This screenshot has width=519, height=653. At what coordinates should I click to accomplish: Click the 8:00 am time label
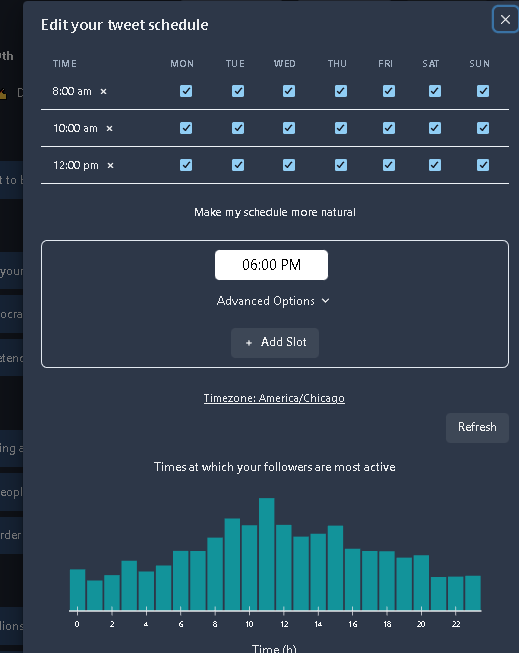click(72, 91)
